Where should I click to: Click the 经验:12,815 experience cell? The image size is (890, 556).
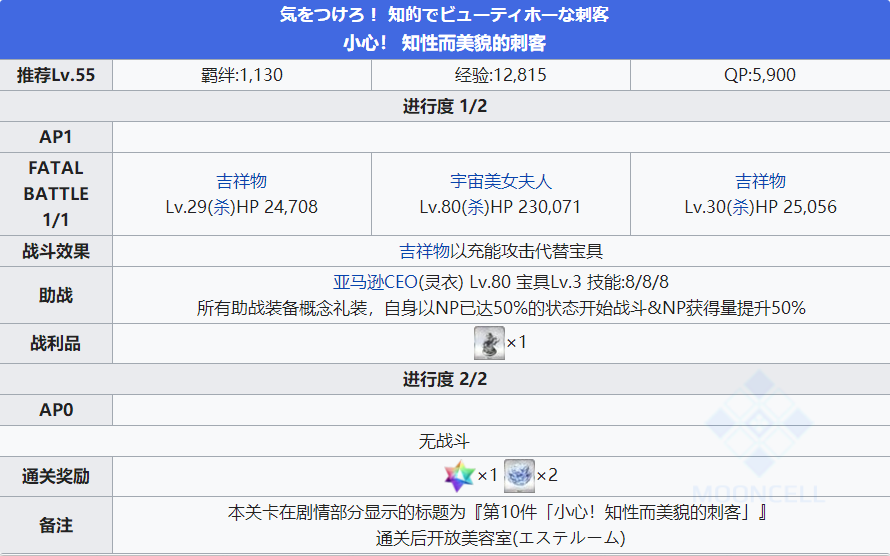pos(500,75)
